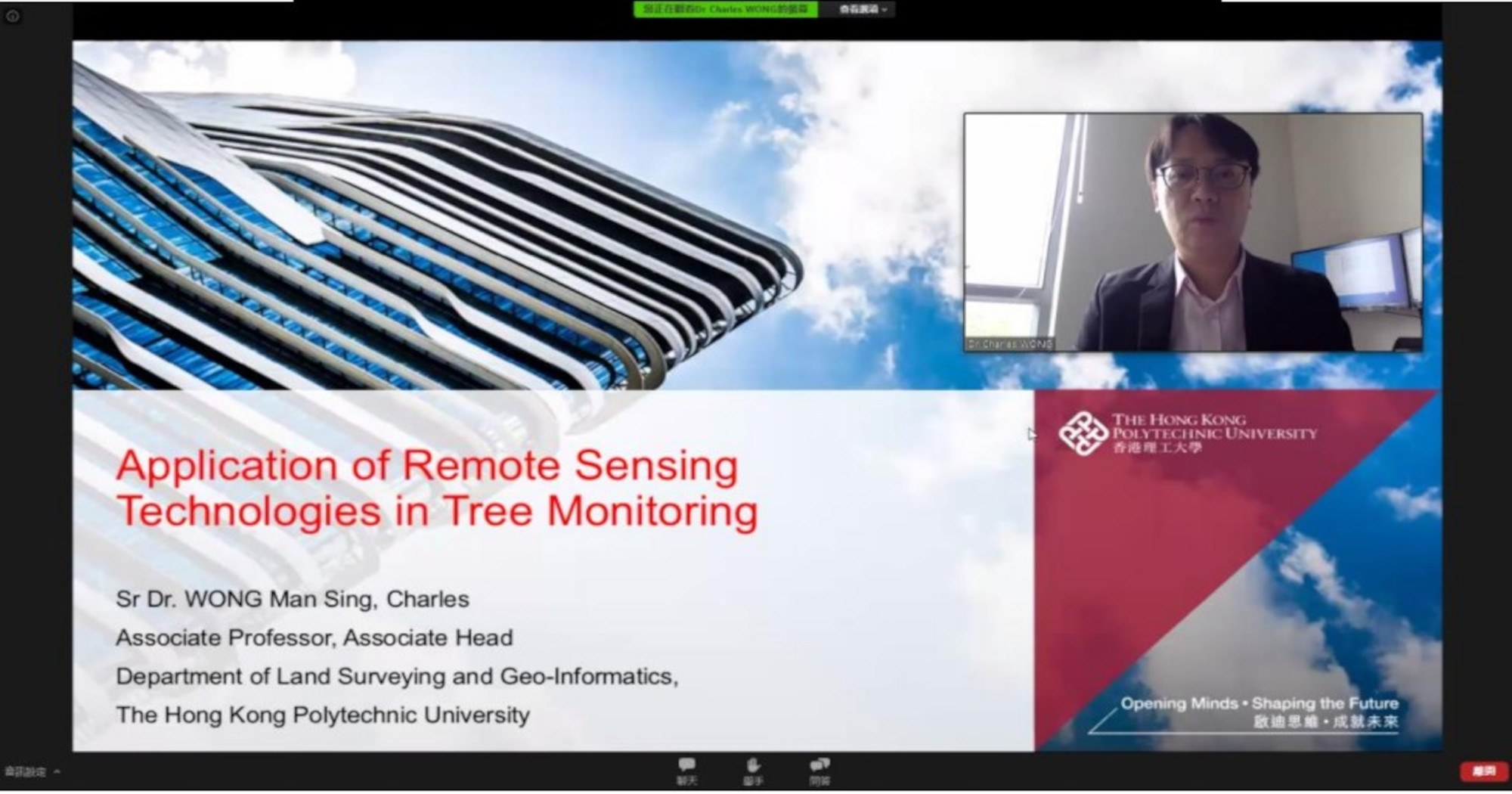The image size is (1512, 794).
Task: Click 'Department of Land Surveying and Geo-Informatics' line
Action: click(x=397, y=676)
